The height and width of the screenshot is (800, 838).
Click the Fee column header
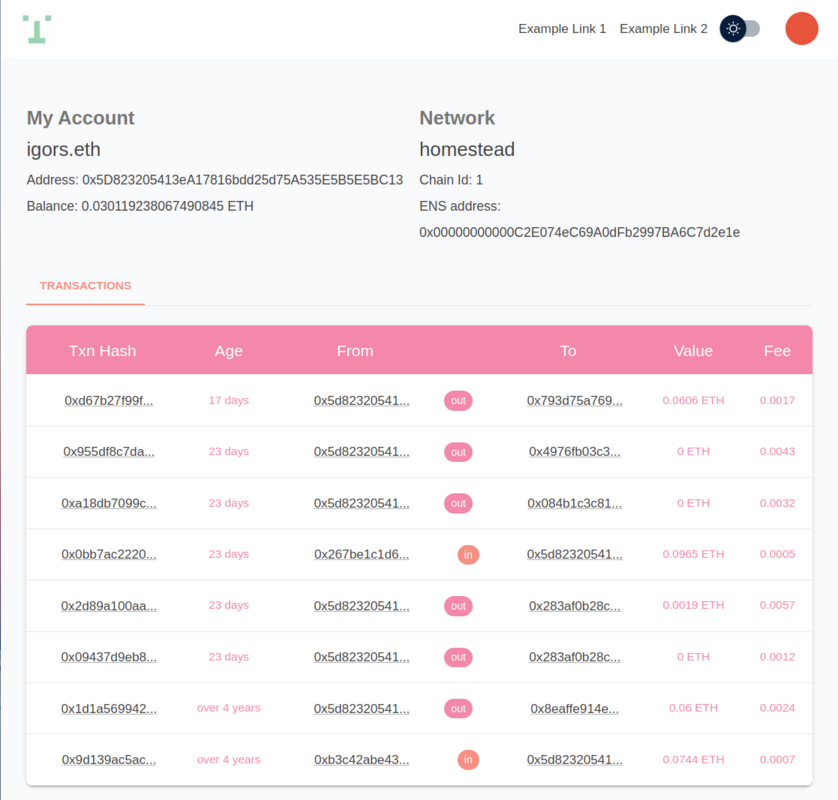pos(777,351)
